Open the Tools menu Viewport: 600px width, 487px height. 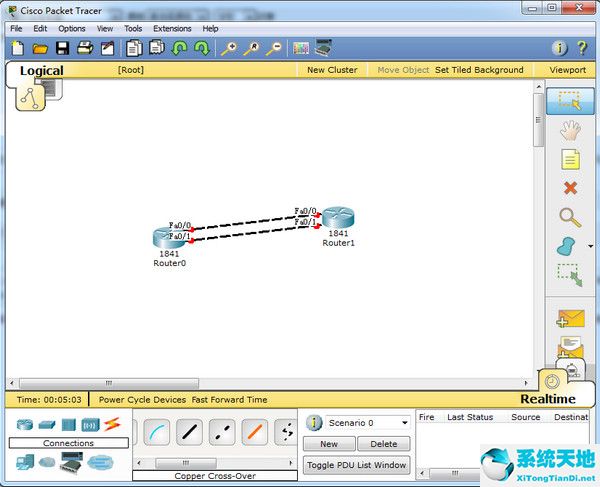pyautogui.click(x=133, y=29)
